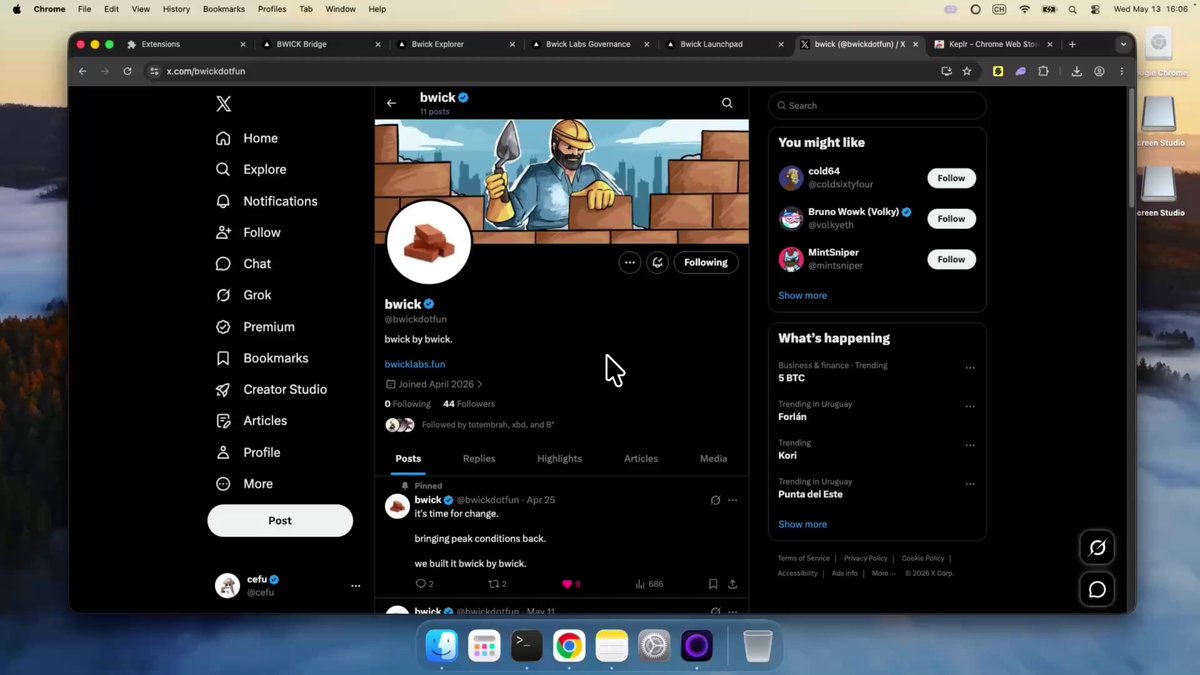Open the Media tab
Image resolution: width=1200 pixels, height=675 pixels.
pyautogui.click(x=713, y=458)
